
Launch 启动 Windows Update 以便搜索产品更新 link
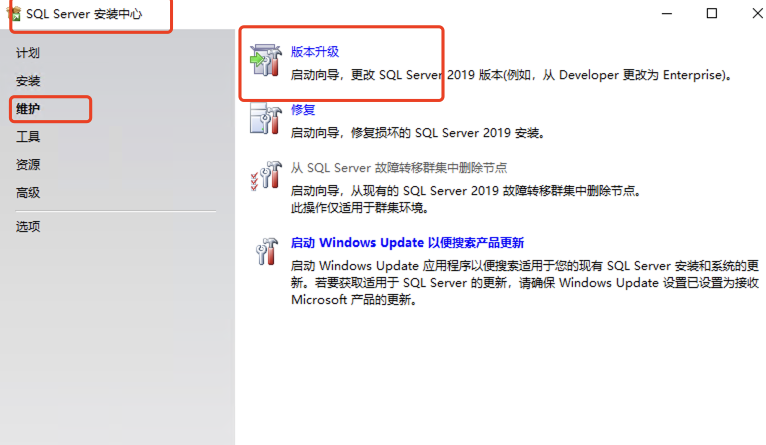(x=407, y=243)
